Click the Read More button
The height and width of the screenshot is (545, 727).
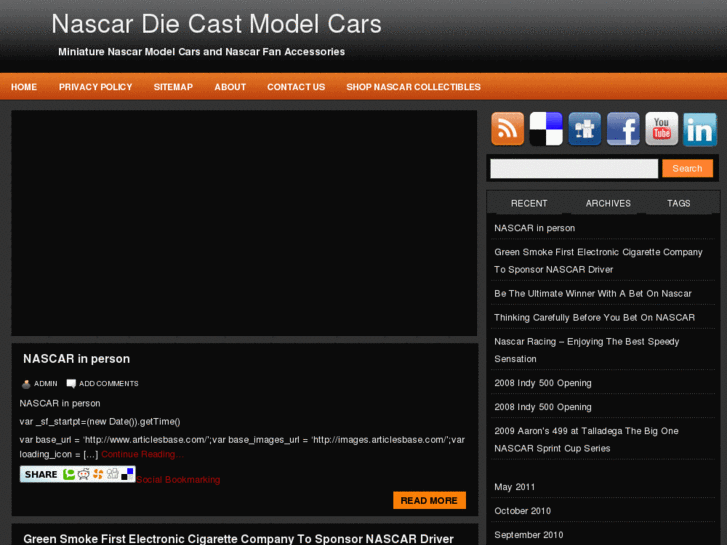(x=429, y=500)
